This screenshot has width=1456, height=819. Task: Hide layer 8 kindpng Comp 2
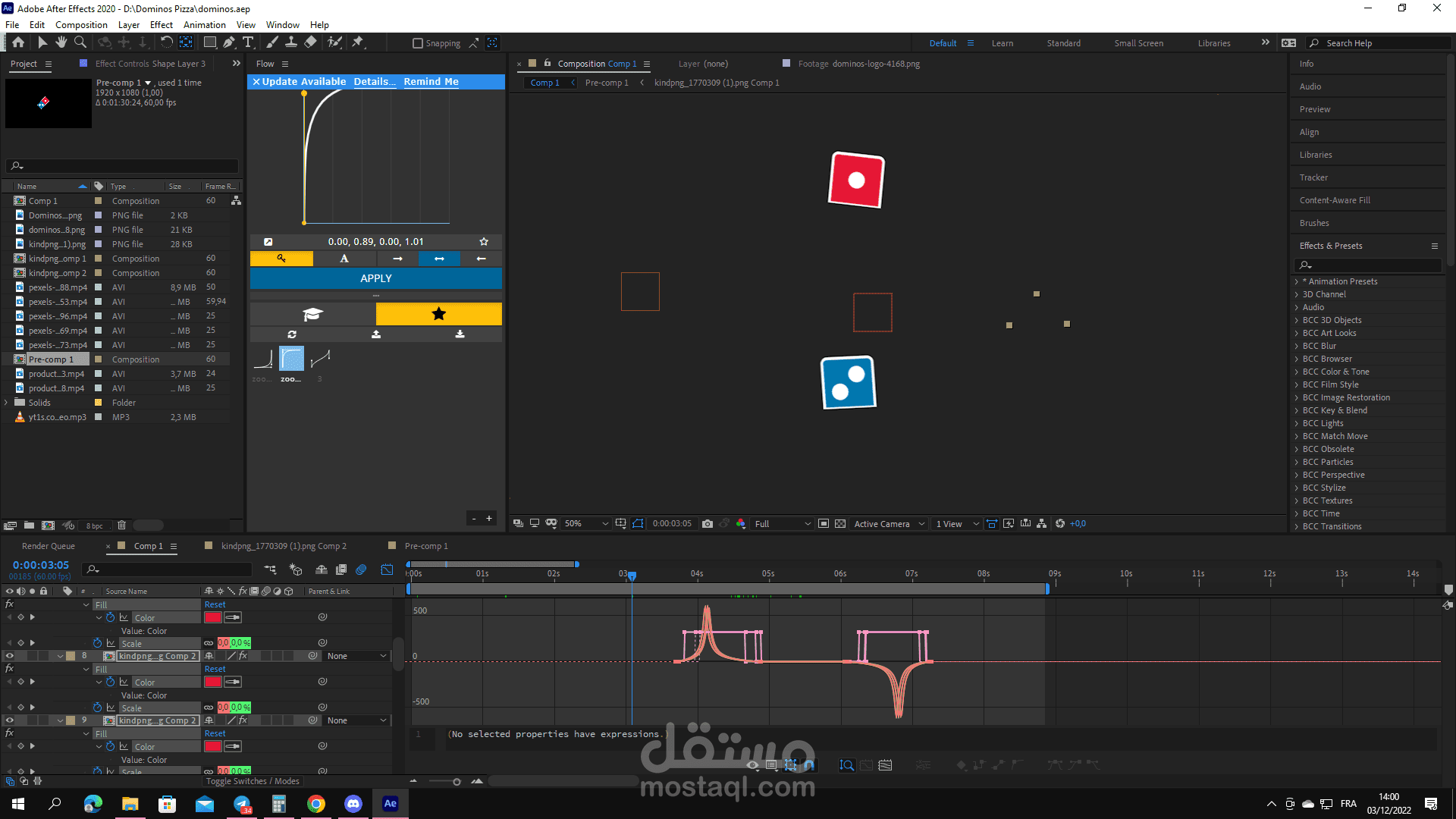tap(10, 656)
